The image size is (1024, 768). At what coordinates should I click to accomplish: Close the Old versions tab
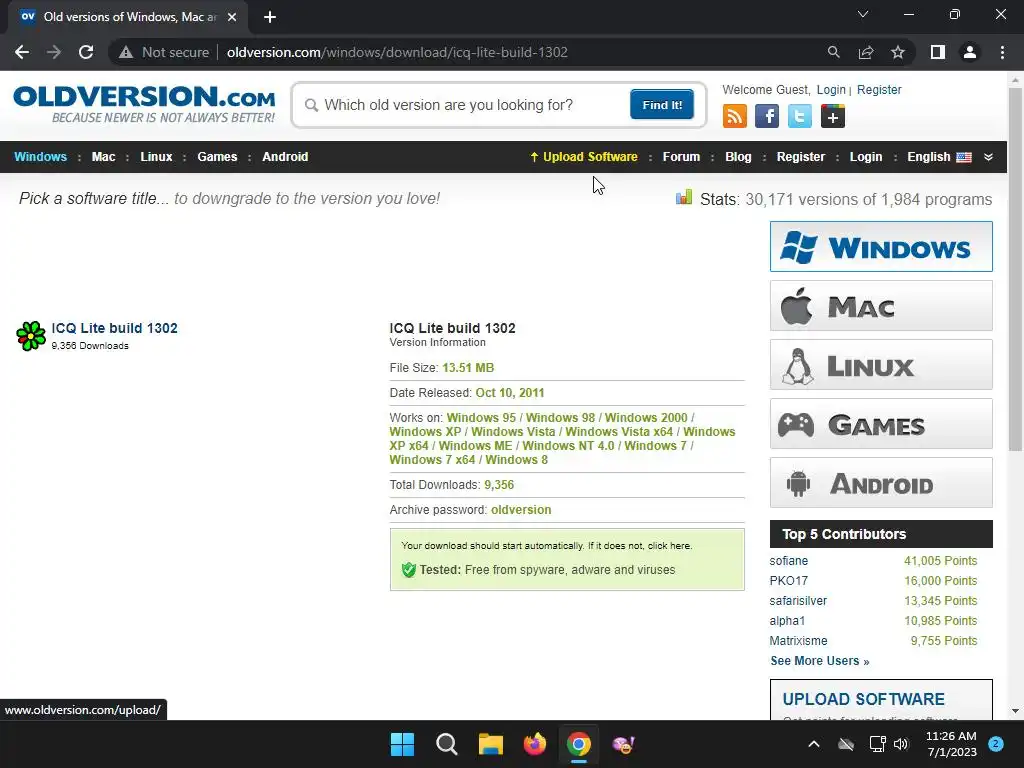232,17
